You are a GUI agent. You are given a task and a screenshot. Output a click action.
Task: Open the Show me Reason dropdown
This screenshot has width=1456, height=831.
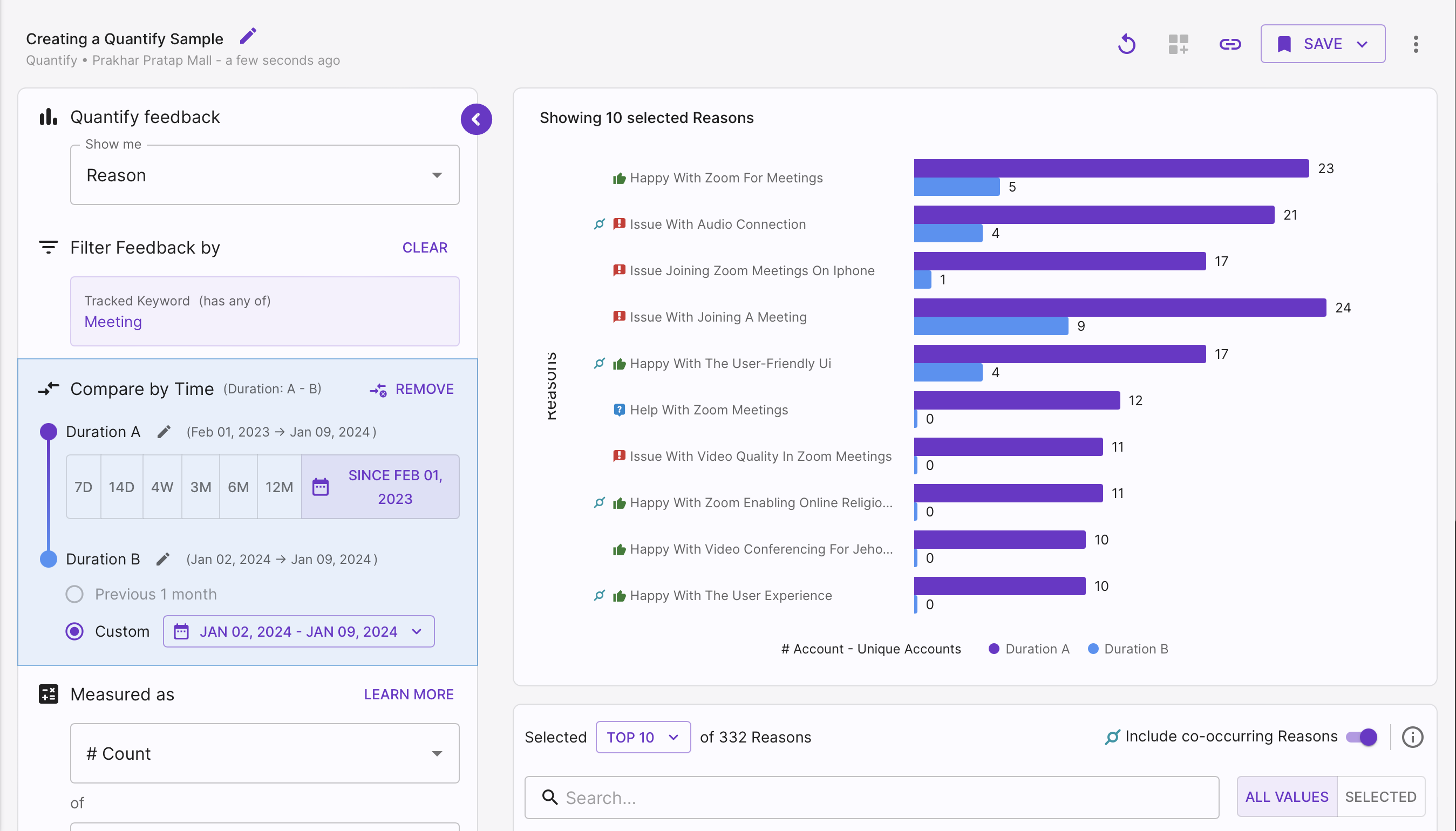pyautogui.click(x=265, y=175)
